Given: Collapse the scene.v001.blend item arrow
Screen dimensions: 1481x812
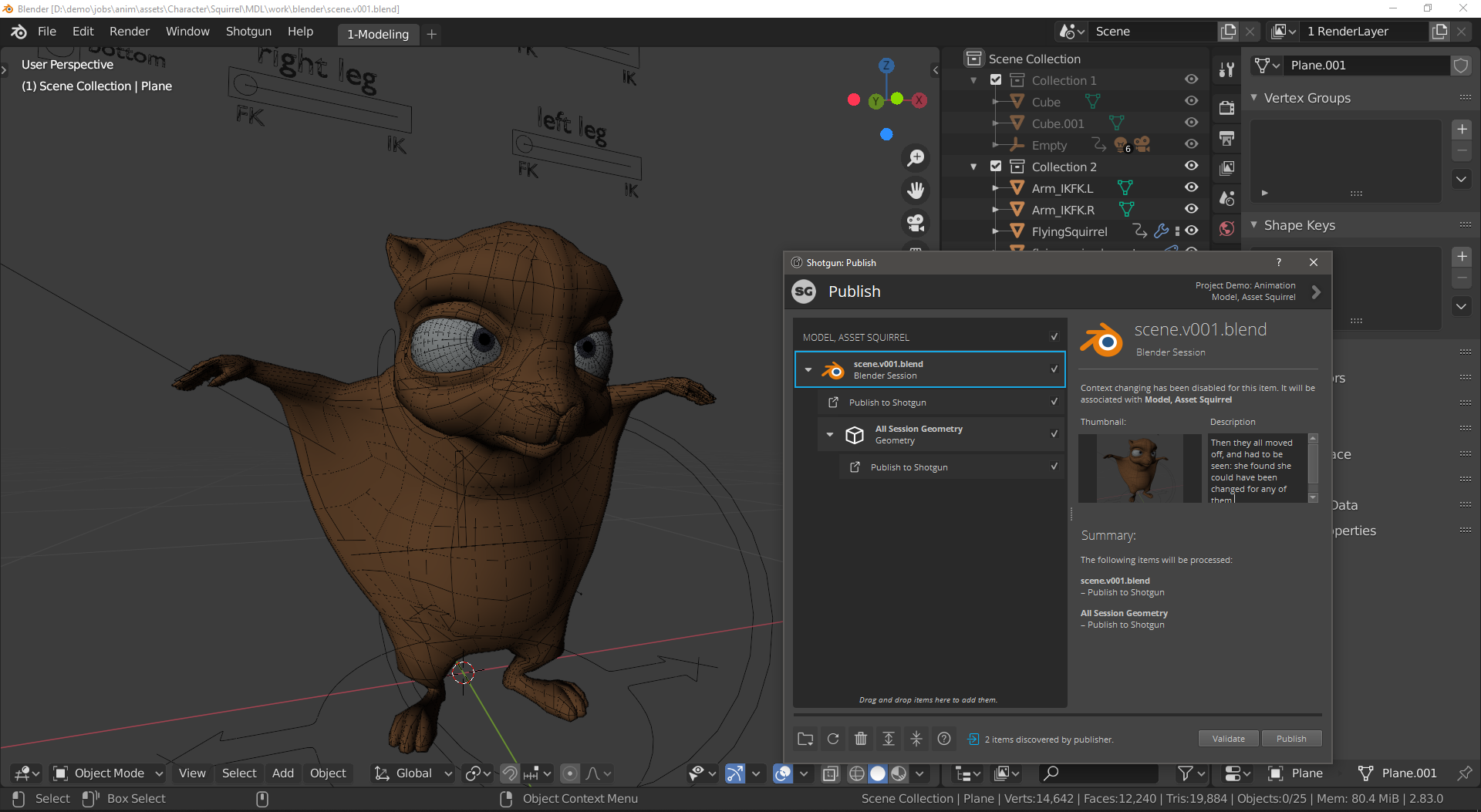Looking at the screenshot, I should click(808, 370).
